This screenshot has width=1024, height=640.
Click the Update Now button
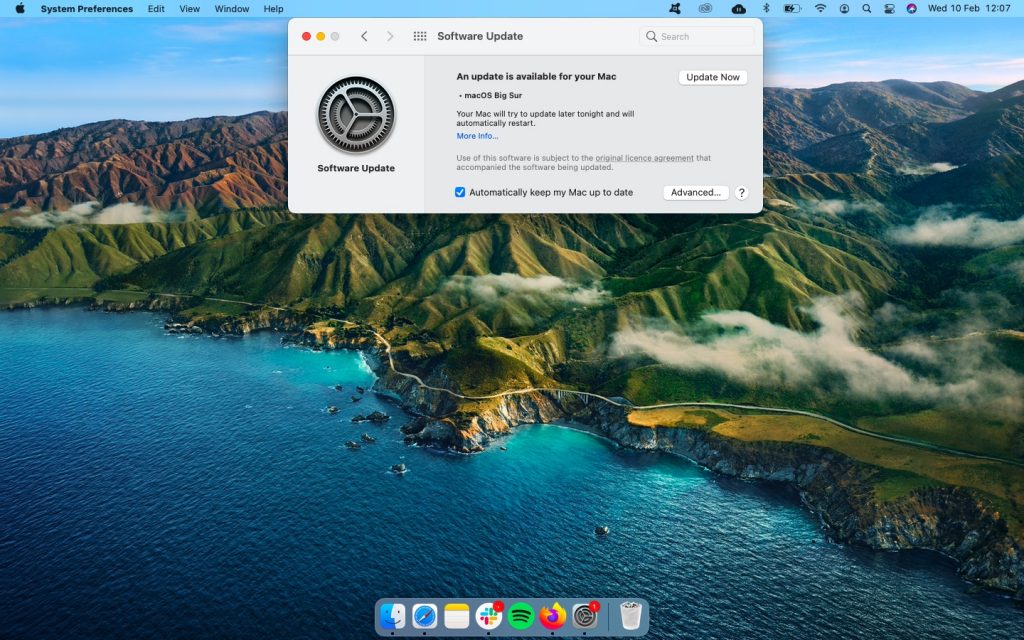712,77
